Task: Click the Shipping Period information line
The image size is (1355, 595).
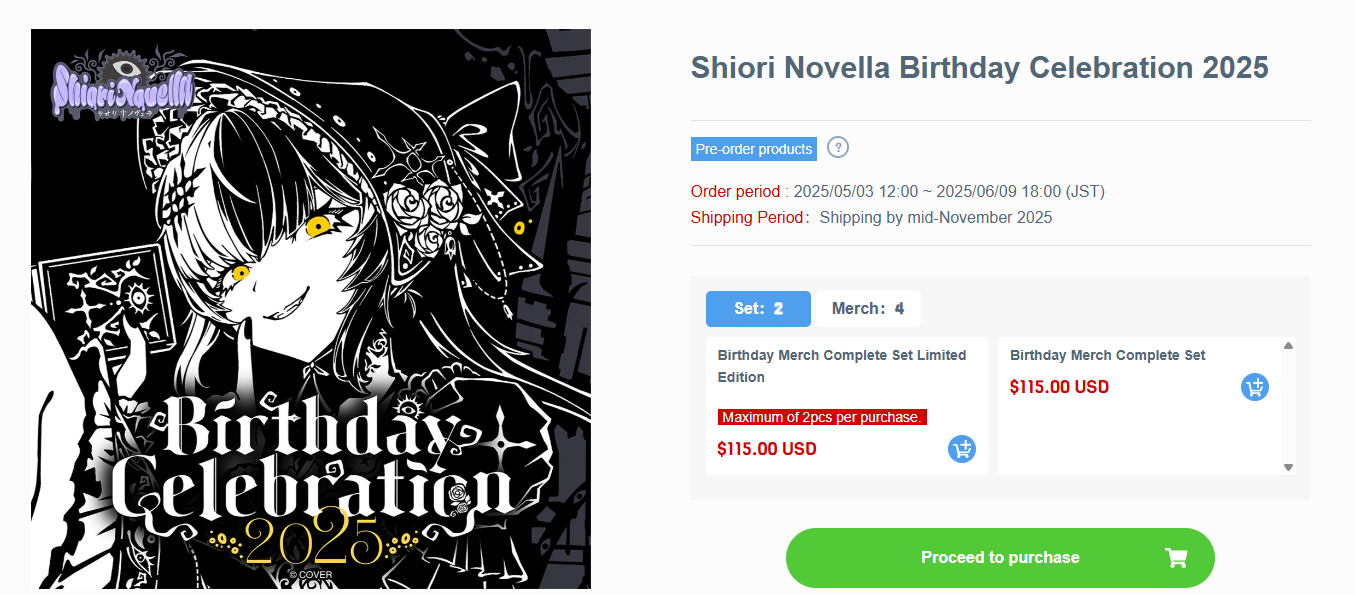Action: pyautogui.click(x=871, y=217)
